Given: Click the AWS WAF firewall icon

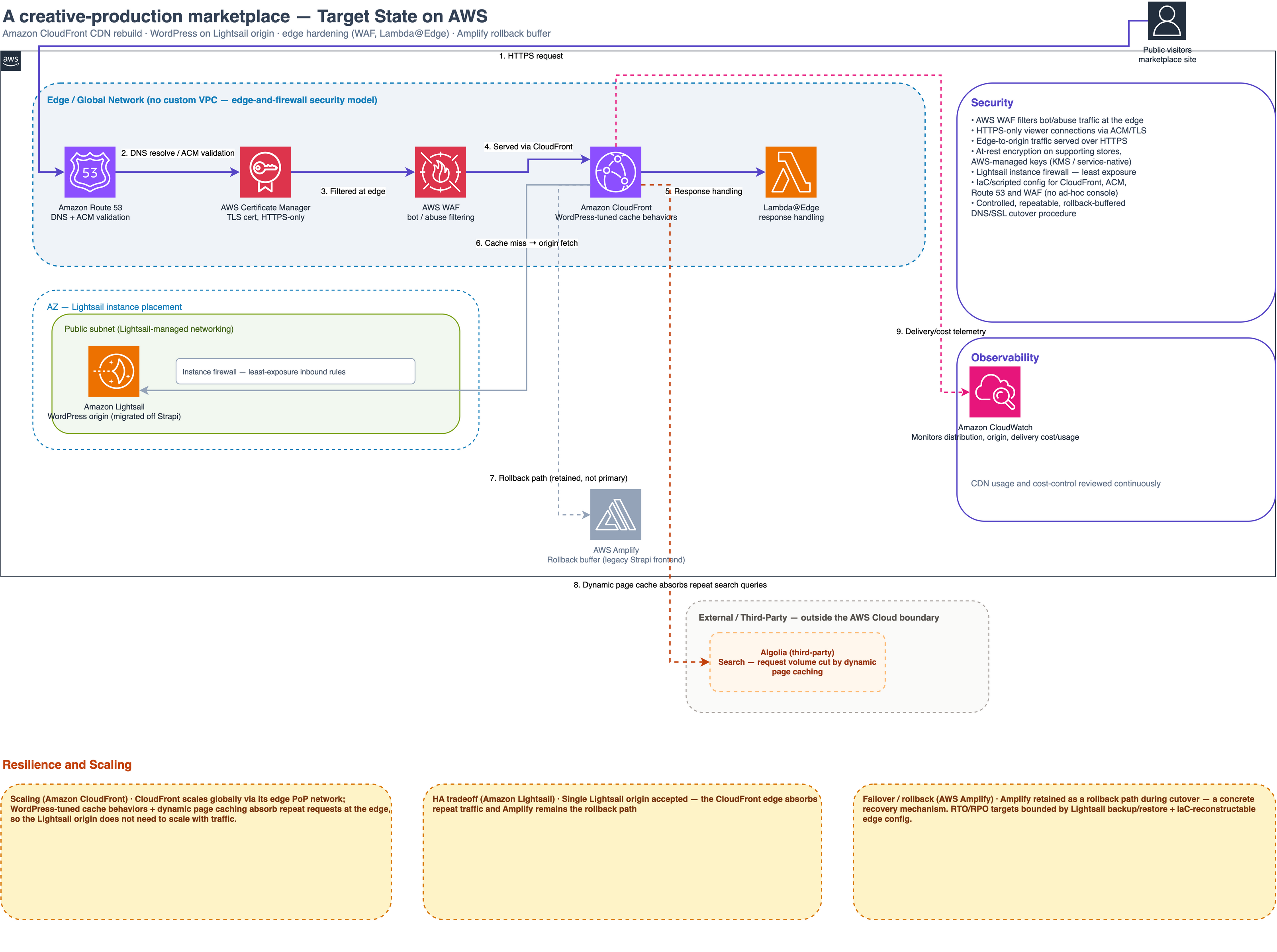Looking at the screenshot, I should [x=440, y=172].
